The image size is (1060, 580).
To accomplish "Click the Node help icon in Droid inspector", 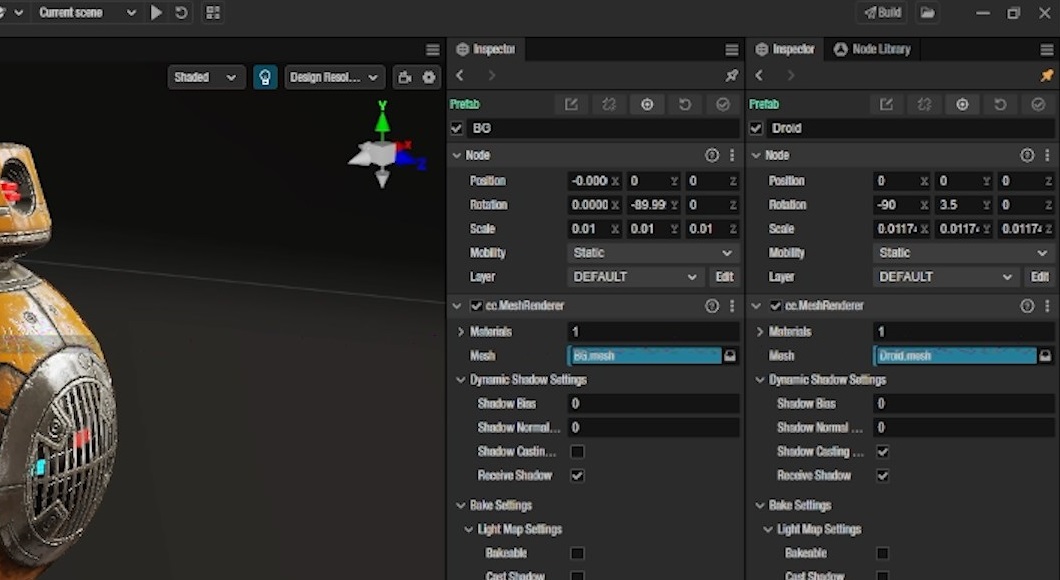I will [1026, 155].
